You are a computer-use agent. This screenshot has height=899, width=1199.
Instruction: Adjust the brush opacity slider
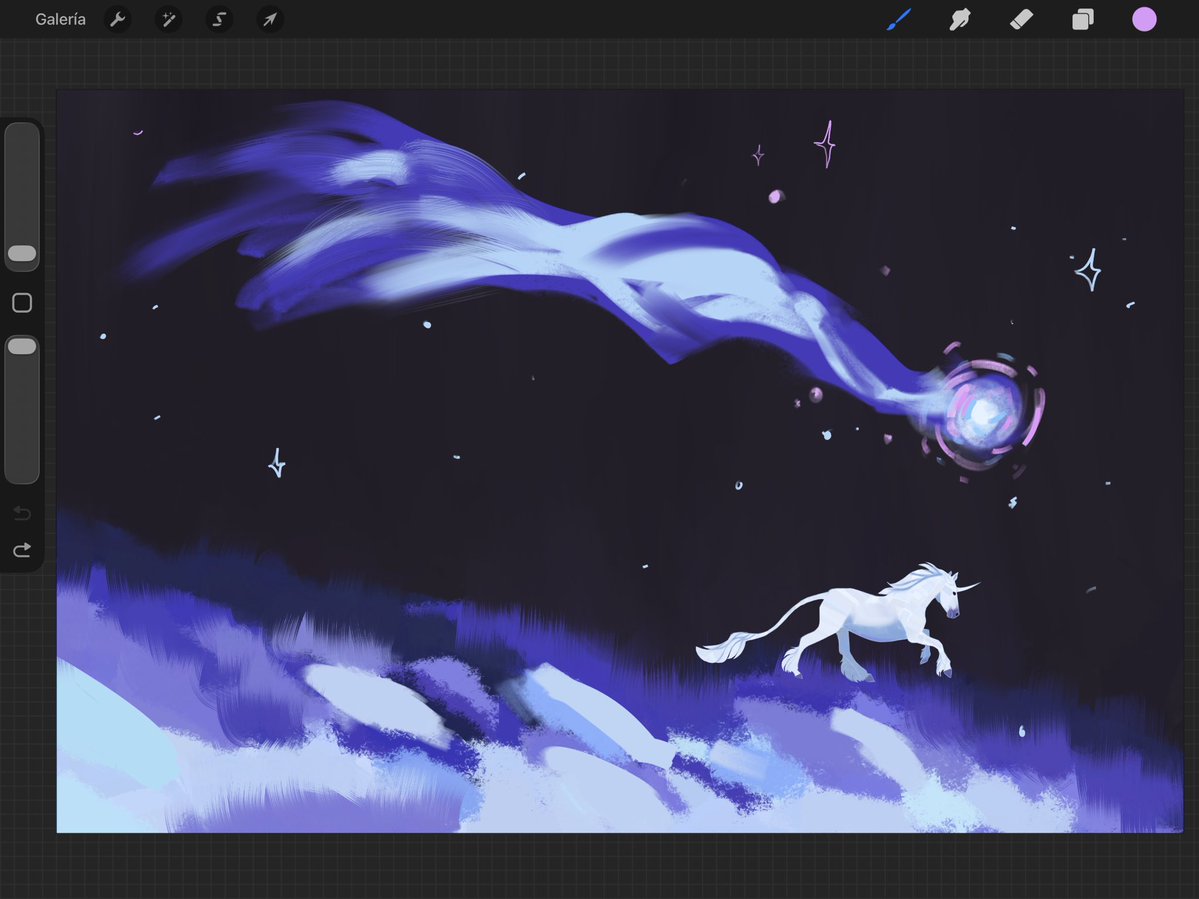click(22, 409)
